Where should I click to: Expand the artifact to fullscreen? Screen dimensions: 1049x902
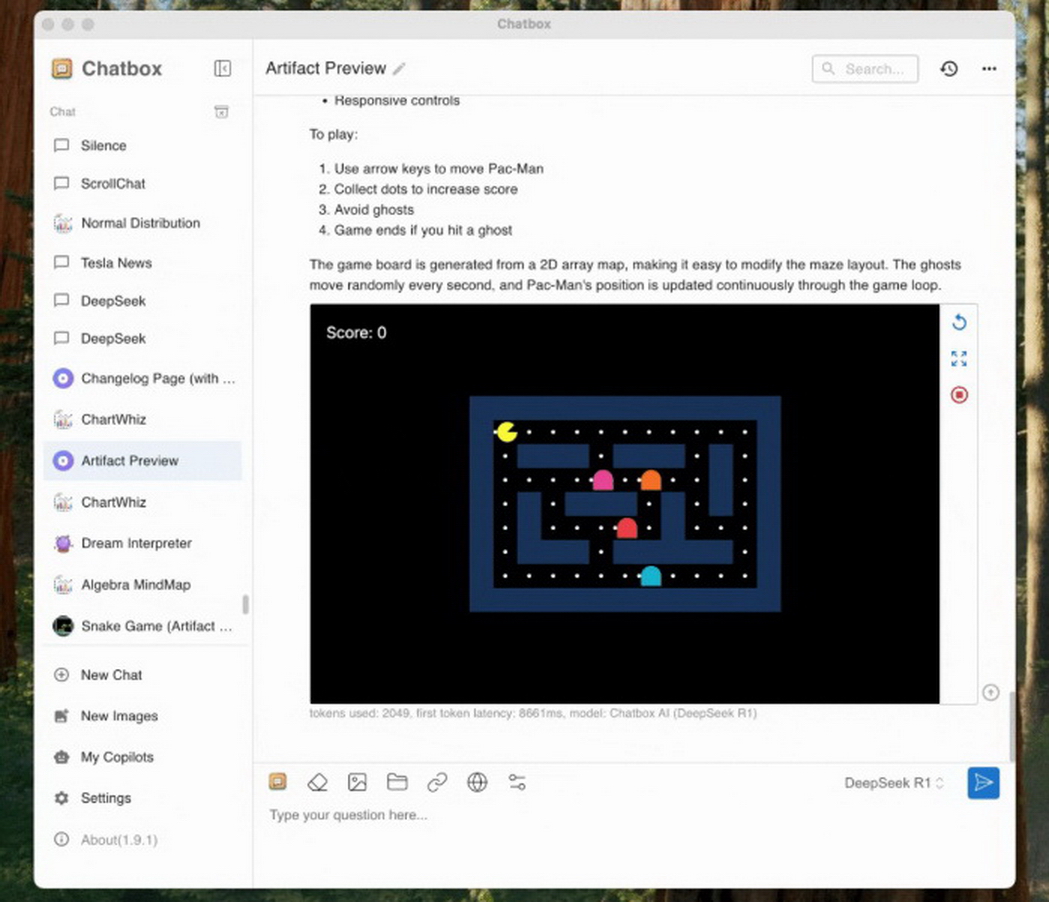coord(959,359)
